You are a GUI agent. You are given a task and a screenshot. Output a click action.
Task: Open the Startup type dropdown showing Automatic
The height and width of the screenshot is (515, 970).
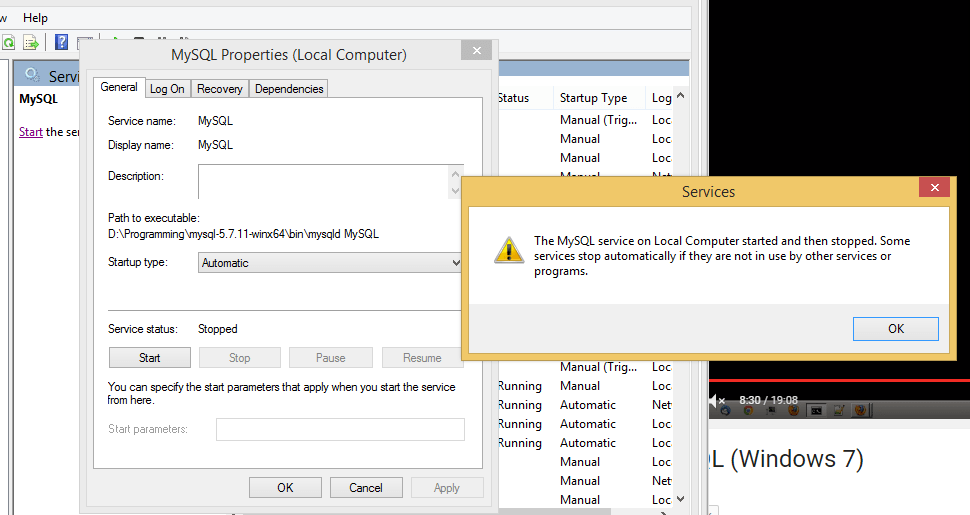pos(330,262)
